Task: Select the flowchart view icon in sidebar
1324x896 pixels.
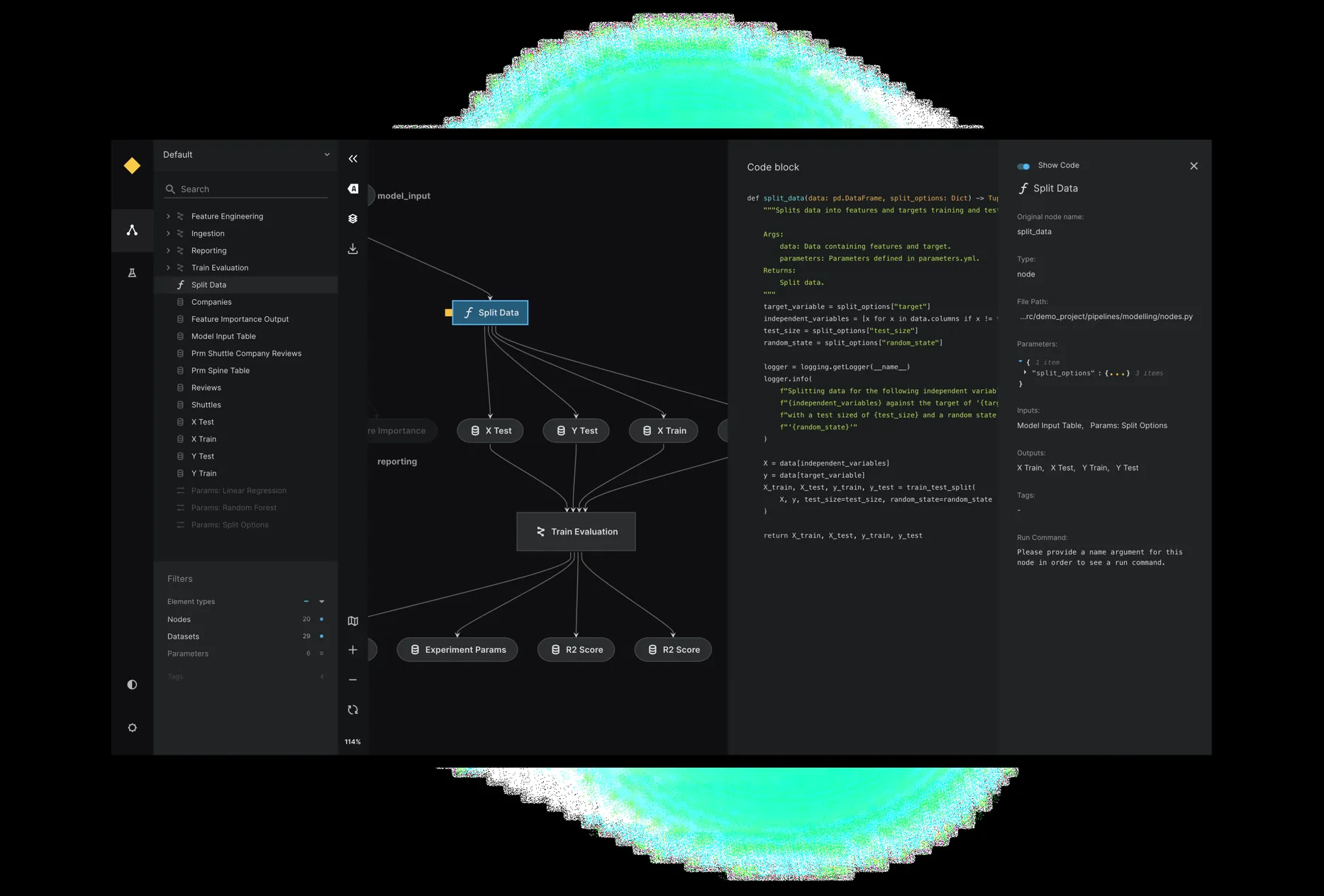Action: (x=132, y=230)
